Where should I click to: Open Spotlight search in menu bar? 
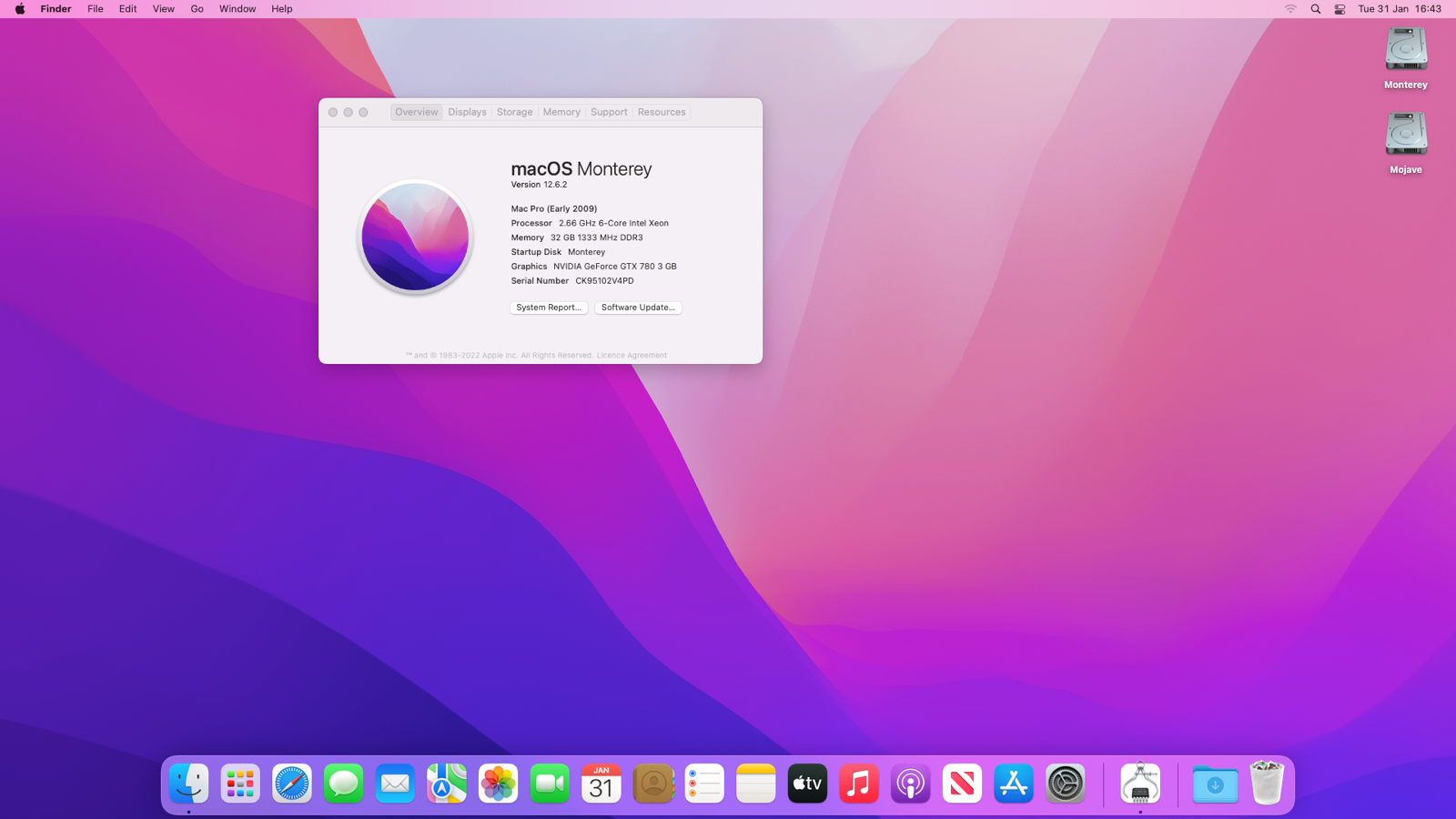point(1316,9)
